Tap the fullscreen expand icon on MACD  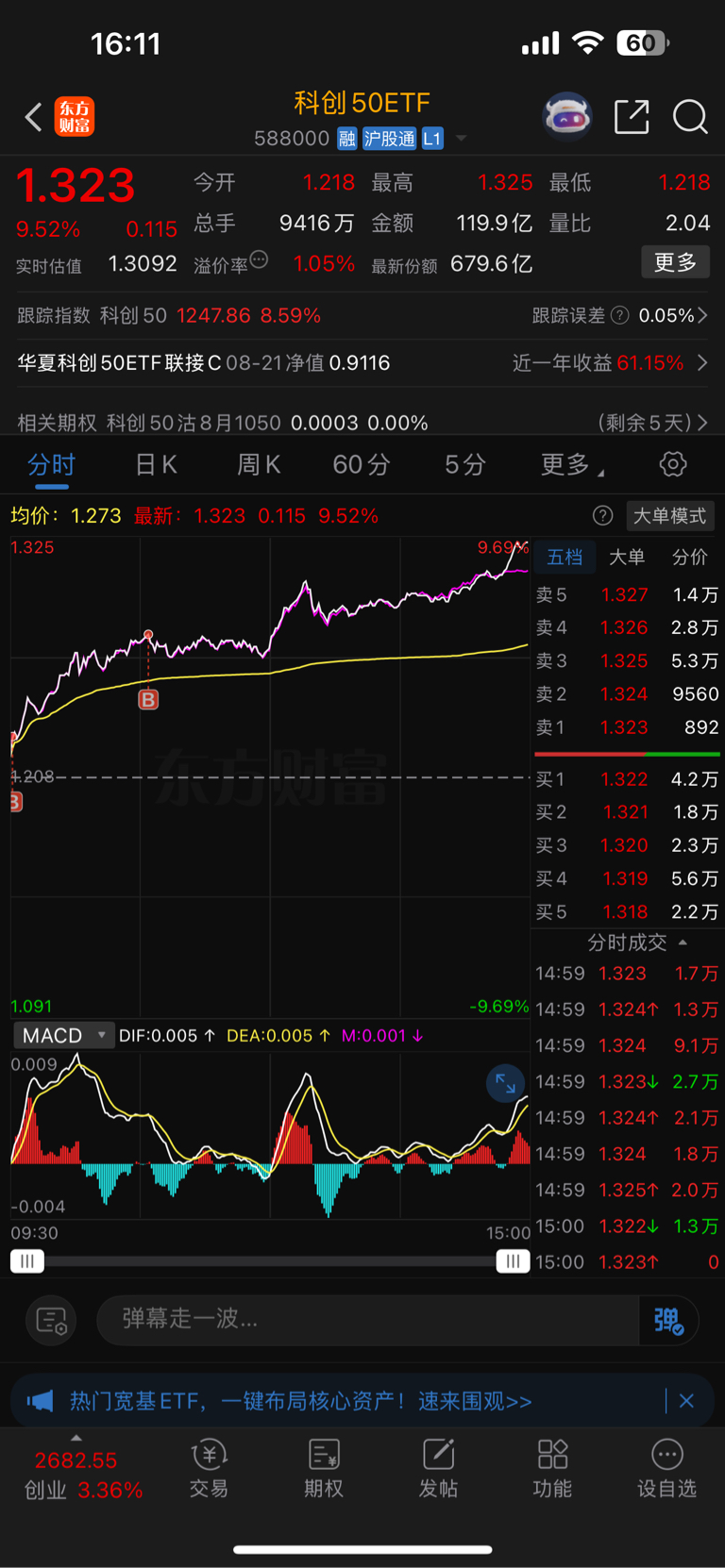tap(505, 1083)
